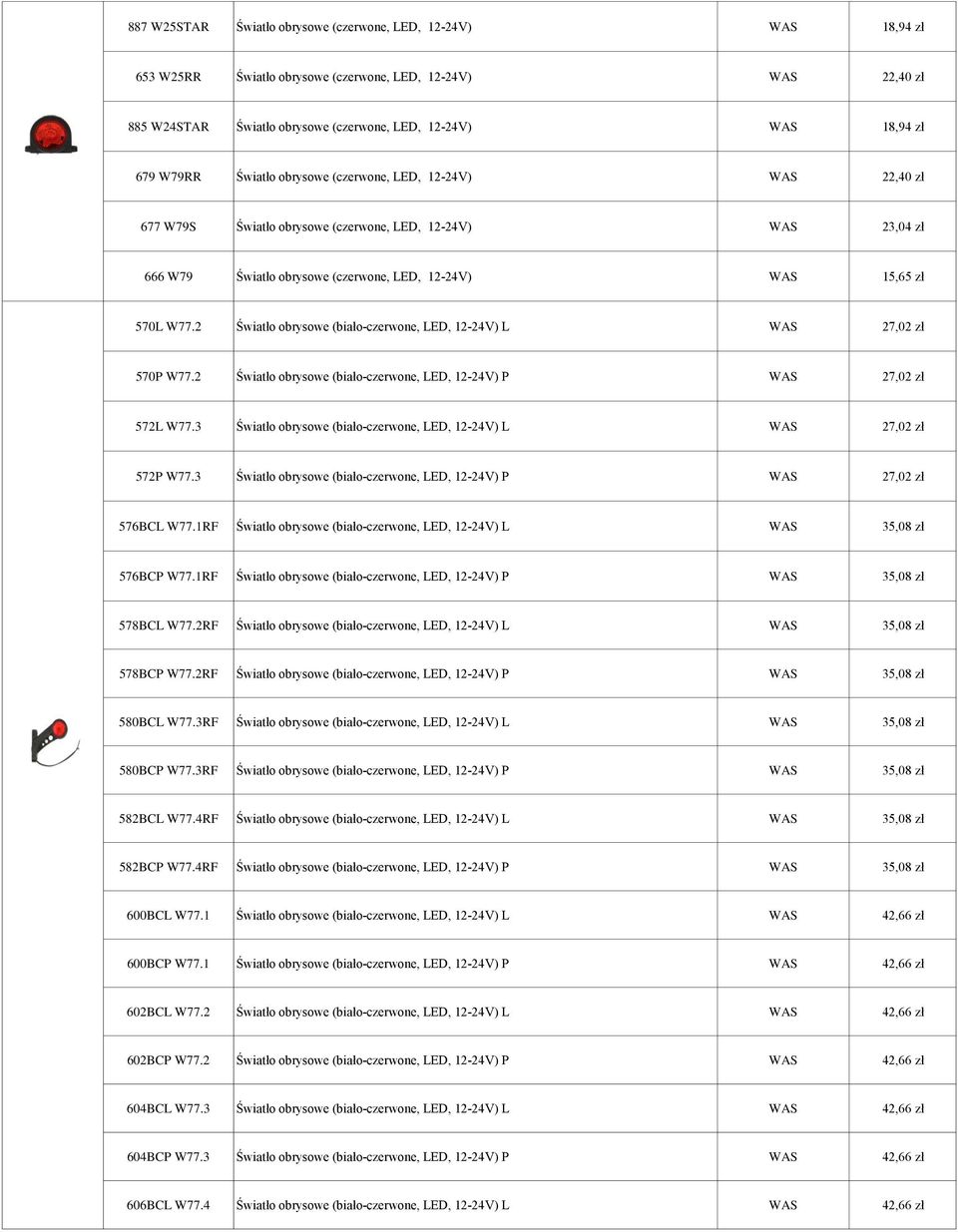Click the 42,66 zł price for 602BCP W77.2
This screenshot has width=958, height=1232.
[x=903, y=1059]
